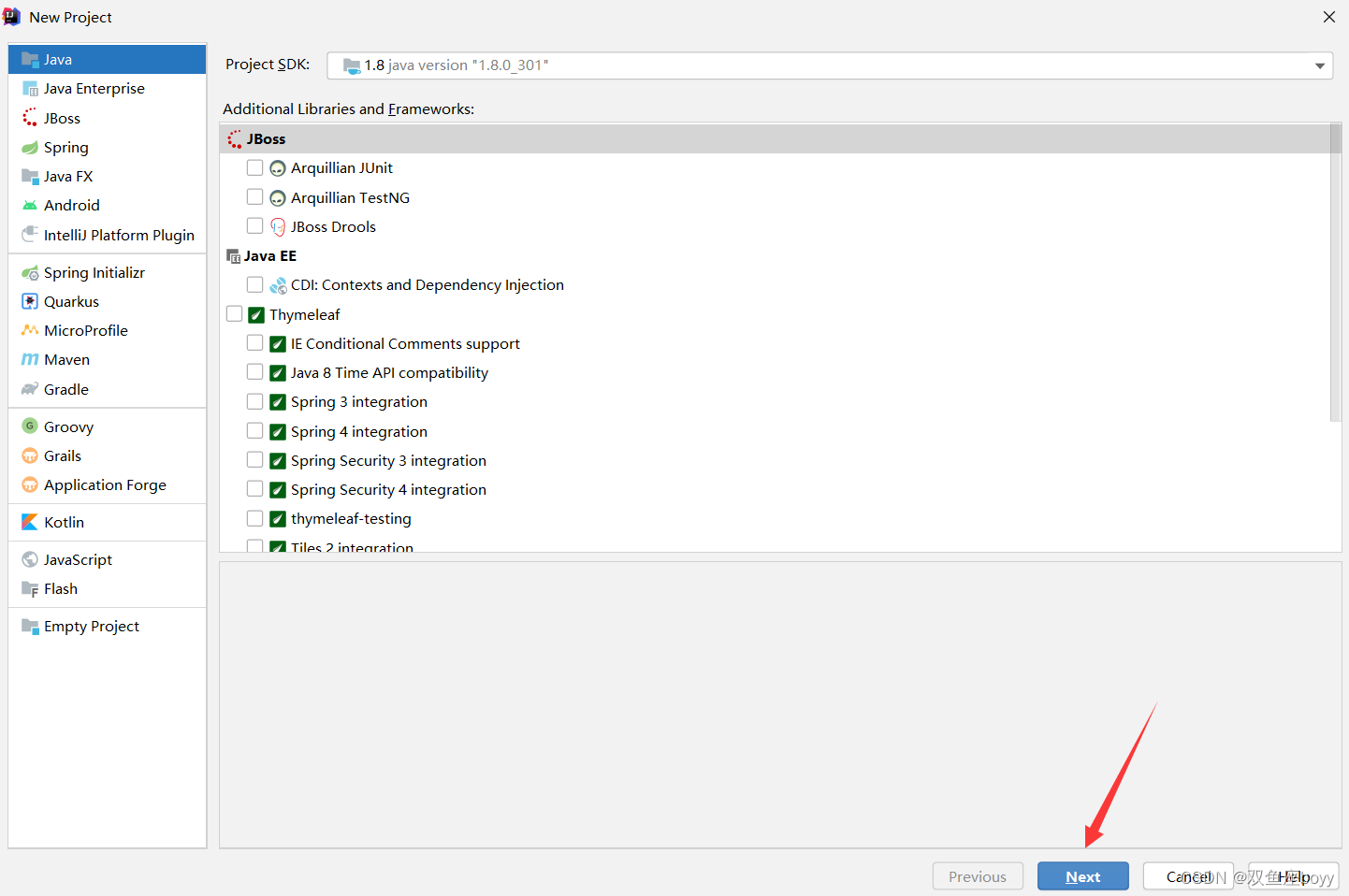Image resolution: width=1349 pixels, height=896 pixels.
Task: Open the Project SDK dropdown arrow
Action: pyautogui.click(x=1319, y=65)
